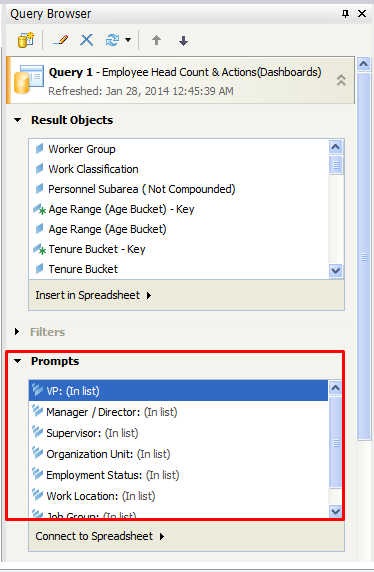Collapse Query 1 using double chevron
This screenshot has height=572, width=374.
click(341, 80)
